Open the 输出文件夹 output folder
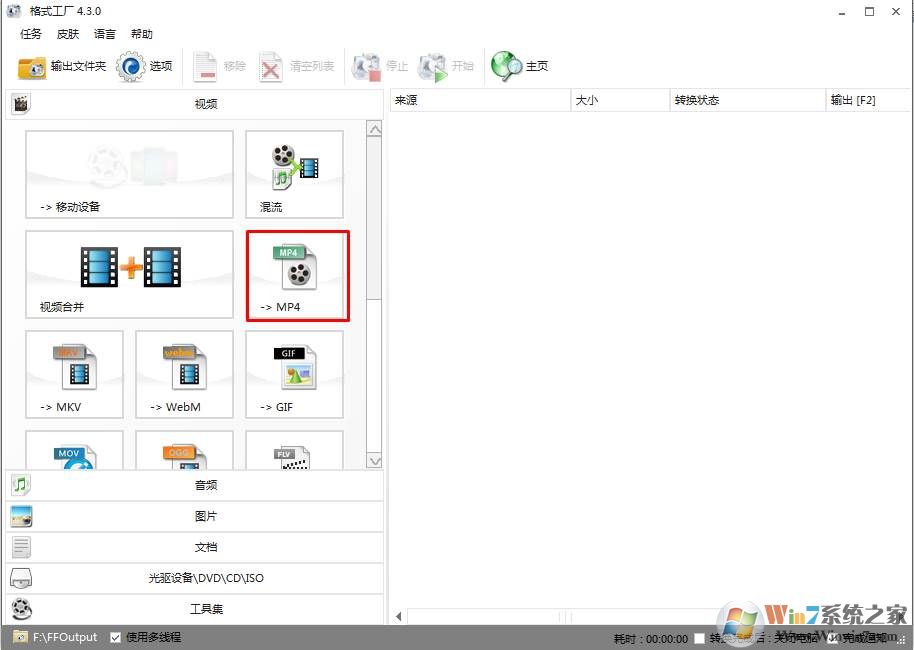Viewport: 914px width, 650px height. coord(62,67)
